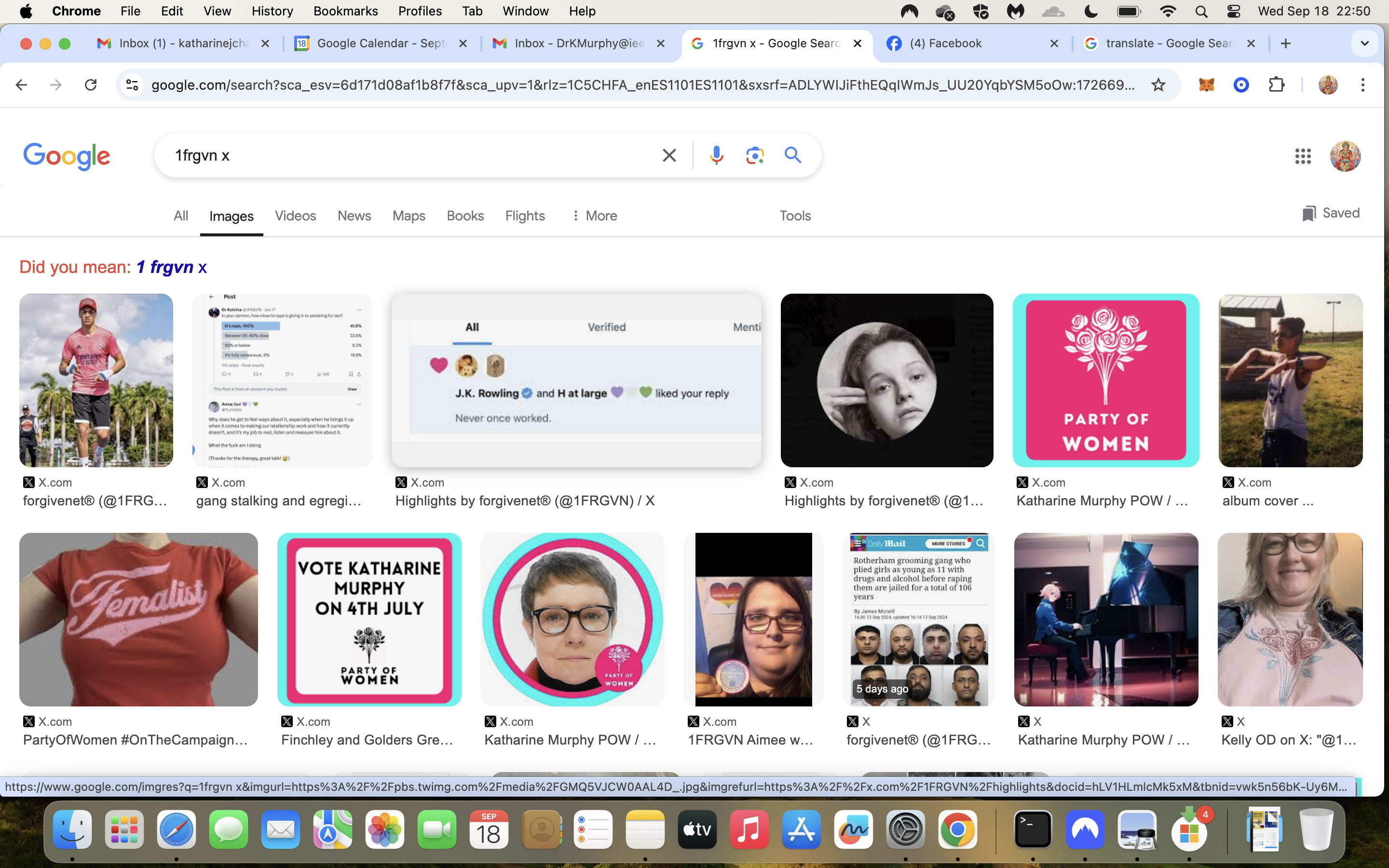Click the blue search magnifier icon

[x=793, y=155]
